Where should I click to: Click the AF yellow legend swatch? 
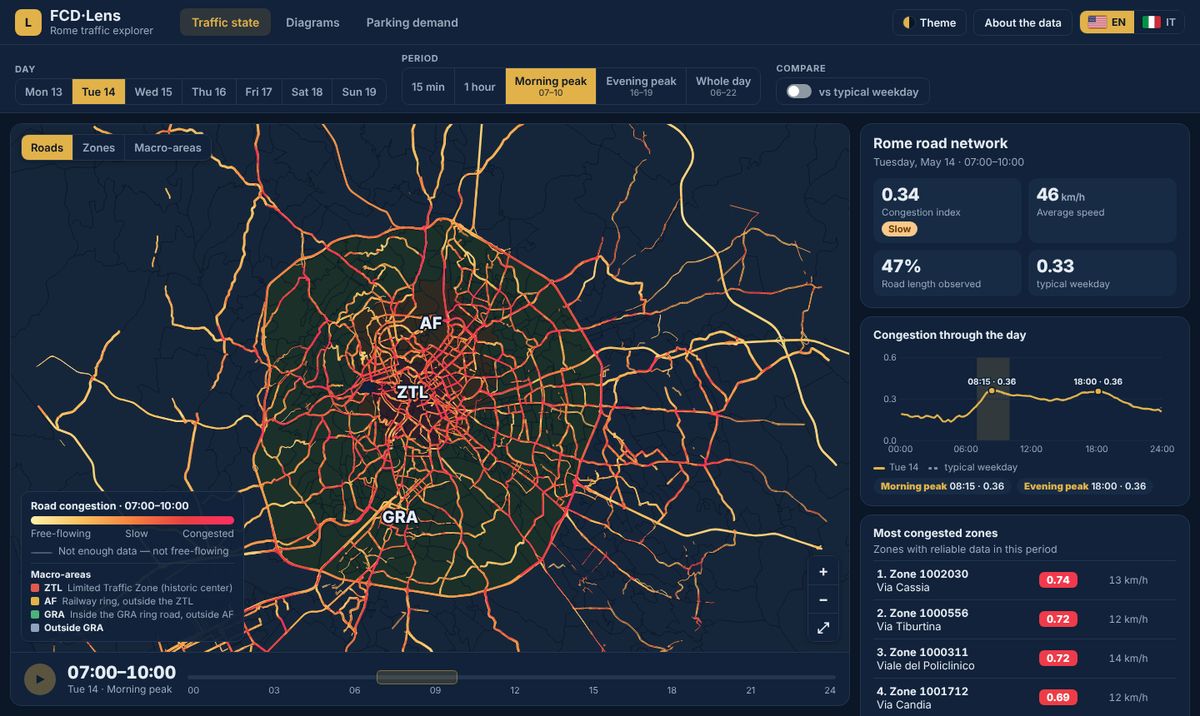35,601
